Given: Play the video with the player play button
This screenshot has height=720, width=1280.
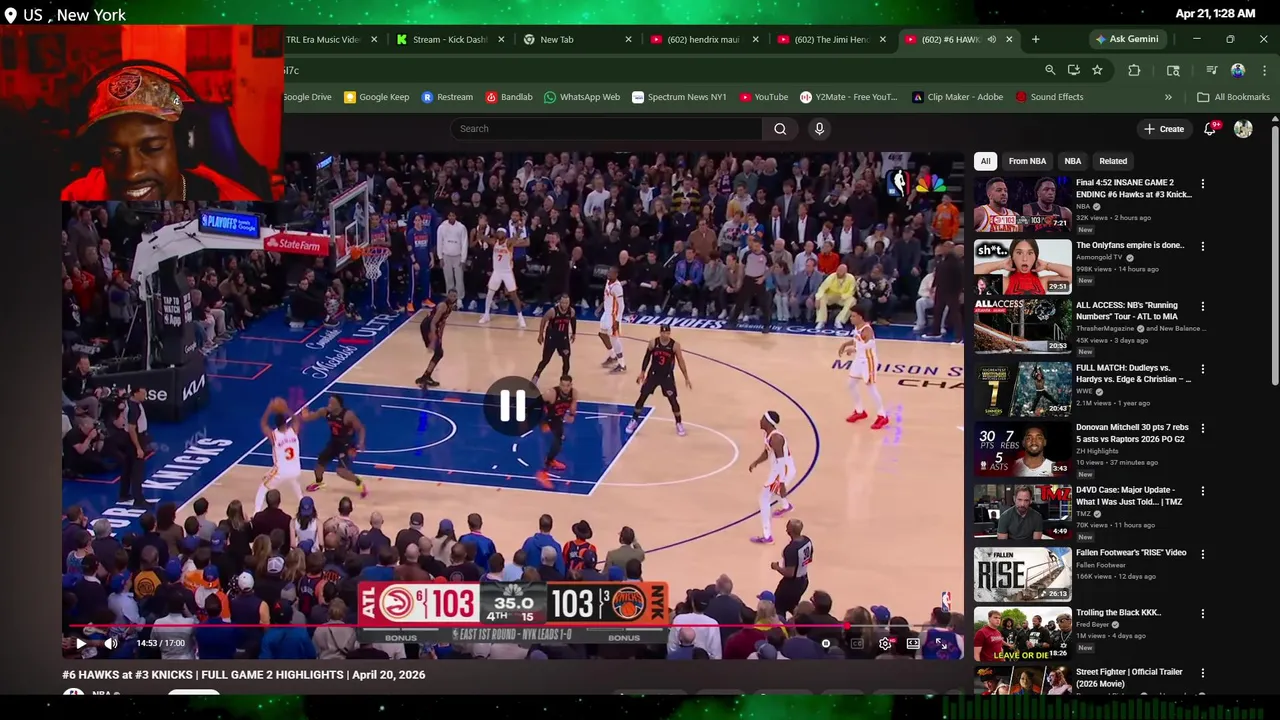Looking at the screenshot, I should point(81,643).
